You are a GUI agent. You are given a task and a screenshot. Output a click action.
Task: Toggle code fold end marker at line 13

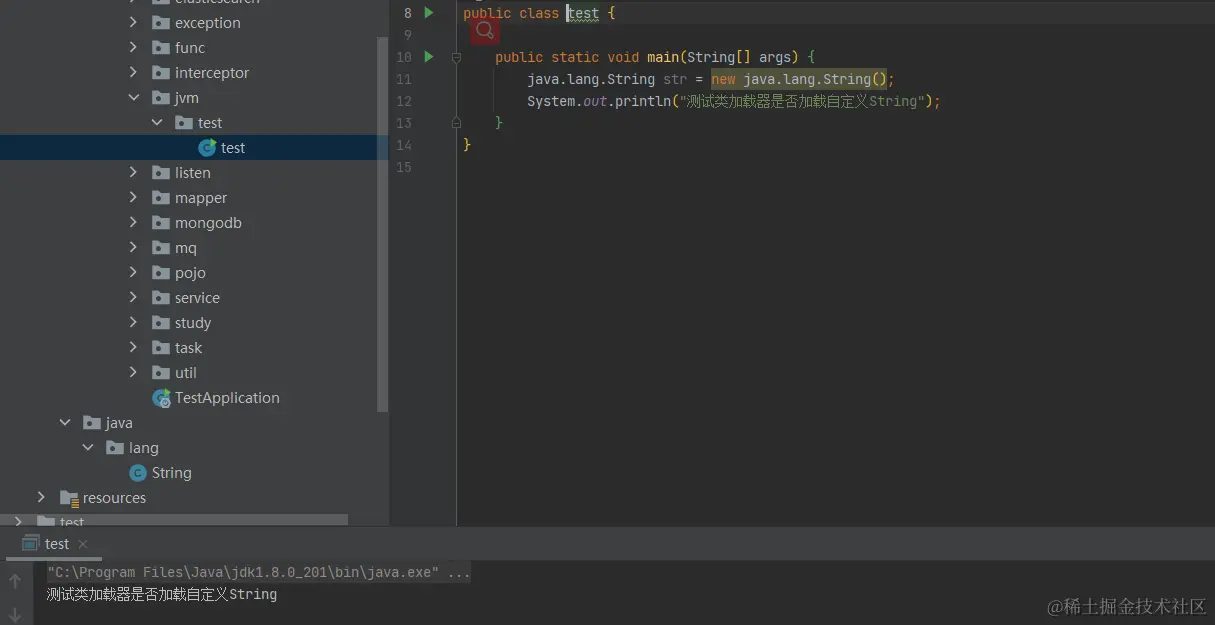click(456, 123)
